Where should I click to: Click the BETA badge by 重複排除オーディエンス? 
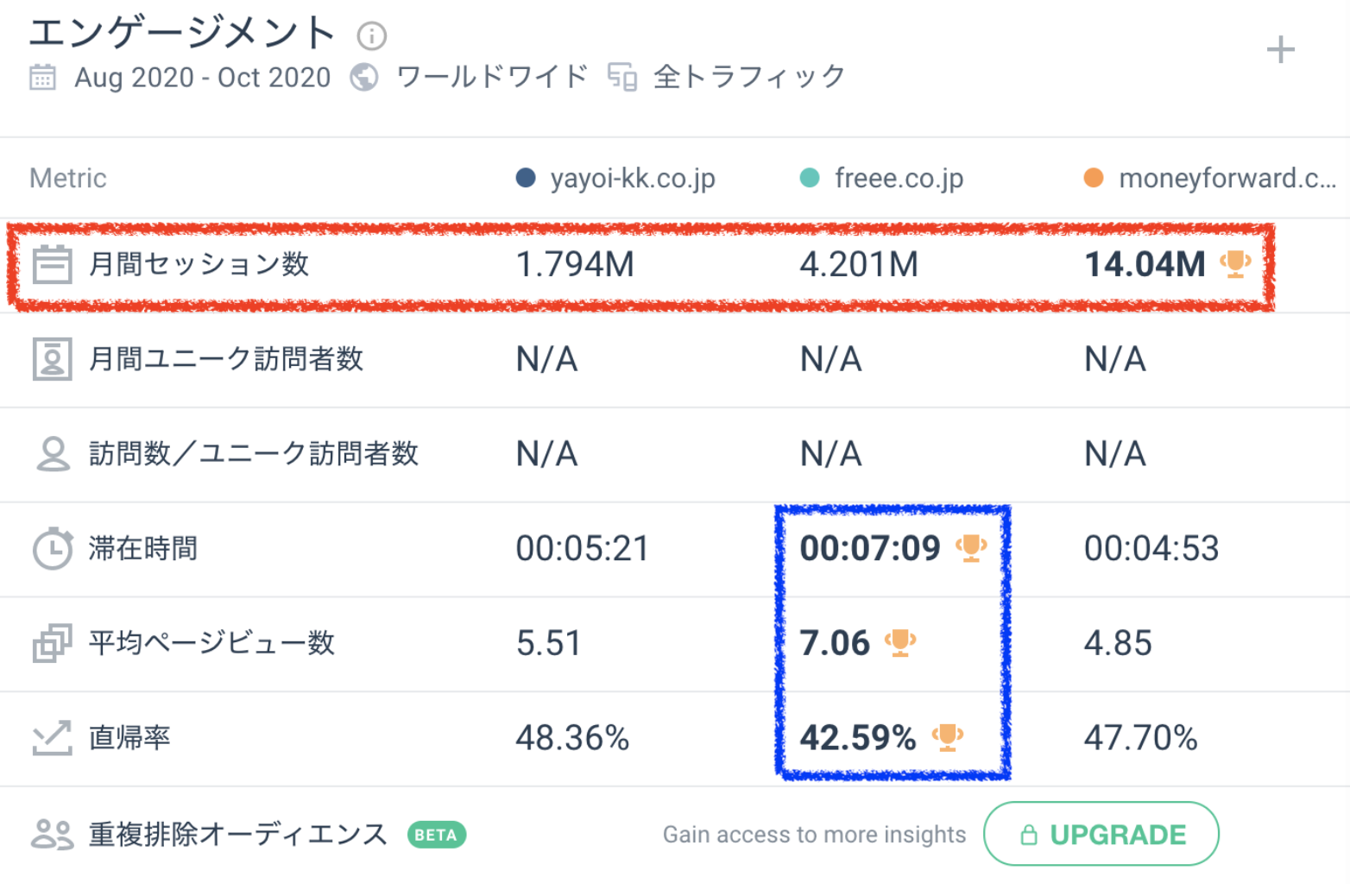coord(436,835)
